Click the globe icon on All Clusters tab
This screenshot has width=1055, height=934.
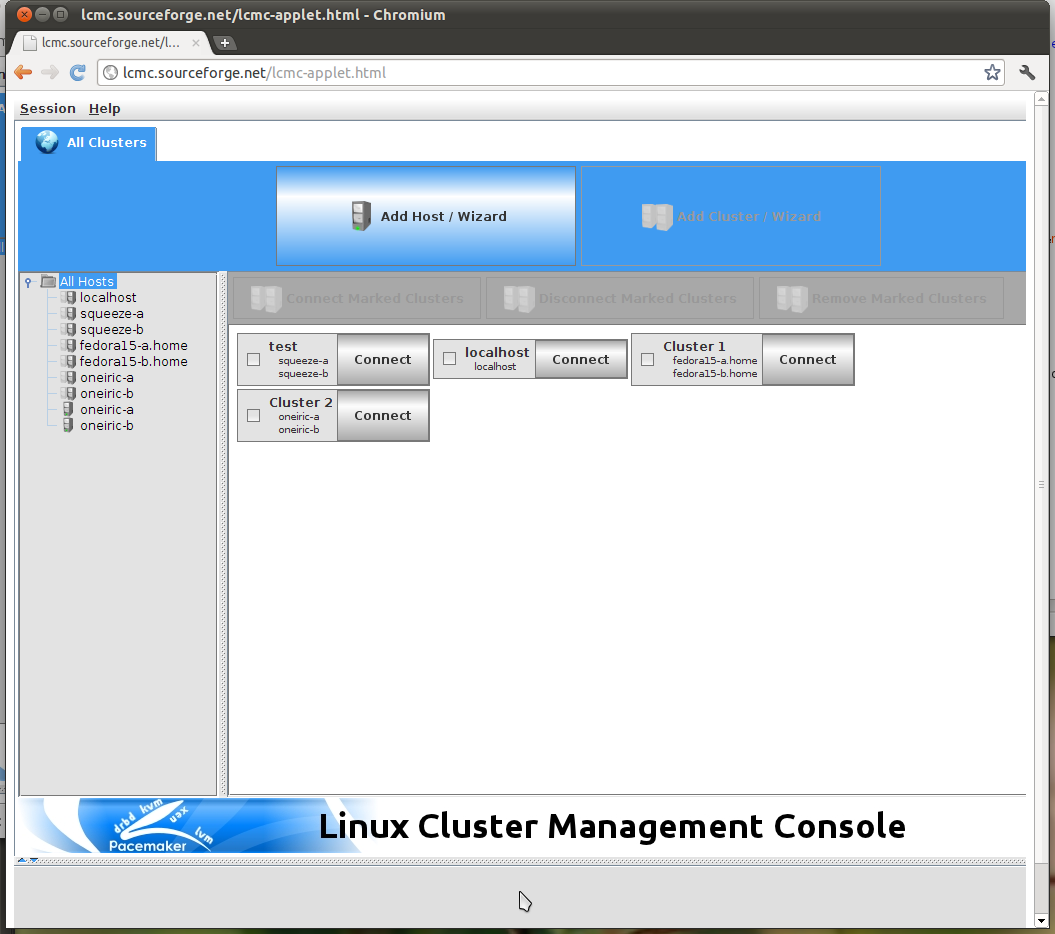46,141
